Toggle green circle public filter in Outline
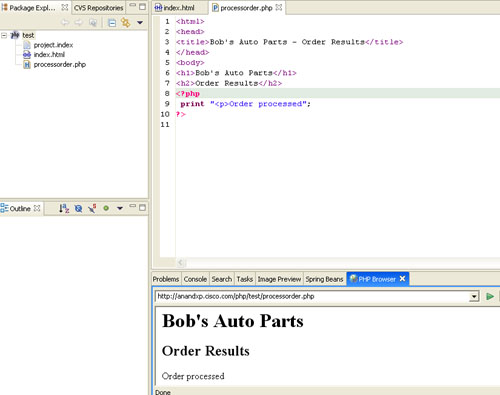The width and height of the screenshot is (500, 395). point(106,208)
